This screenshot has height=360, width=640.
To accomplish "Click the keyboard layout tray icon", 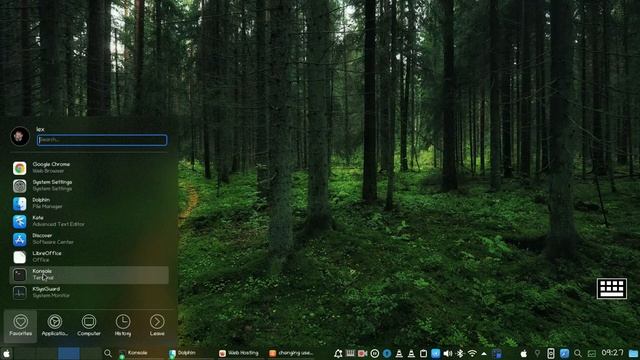I will (350, 353).
